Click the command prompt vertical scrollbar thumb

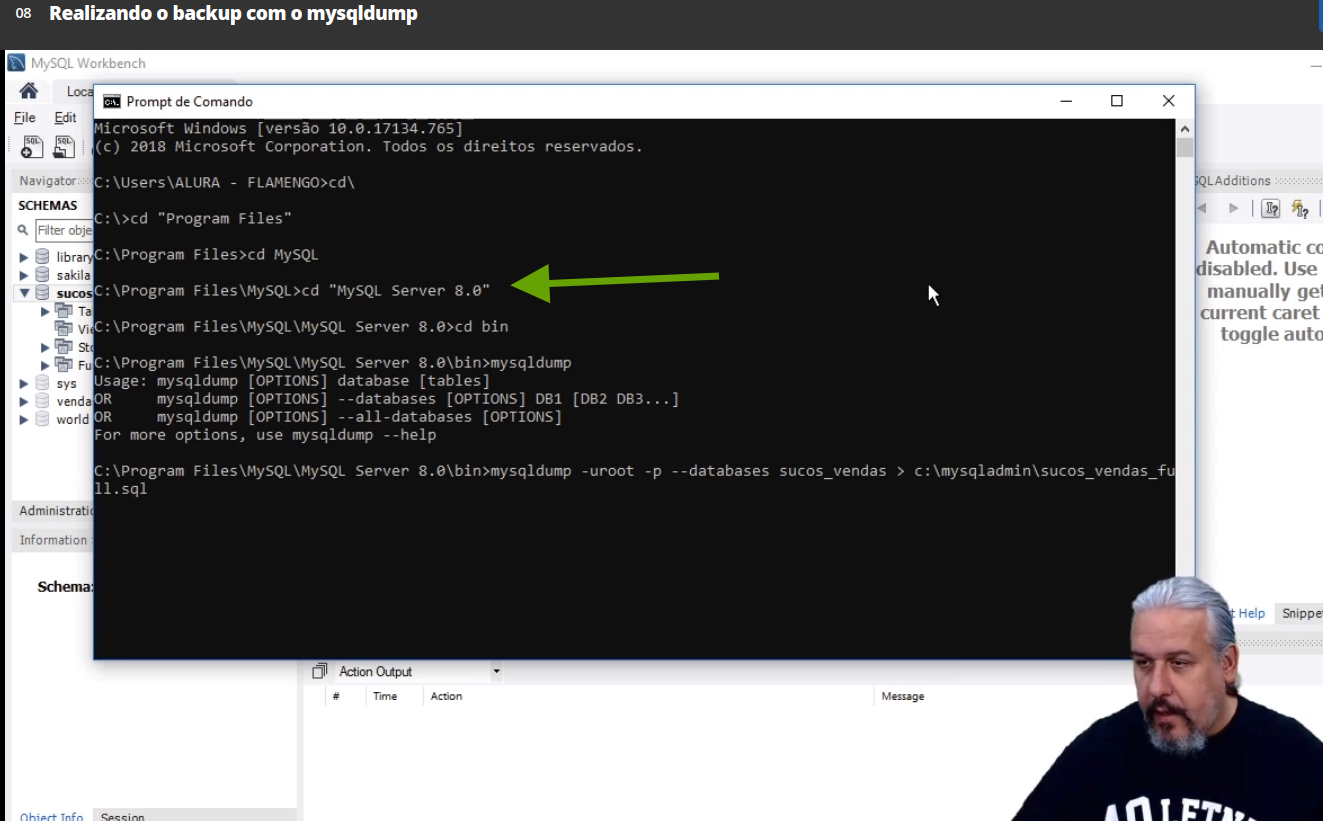(1185, 148)
